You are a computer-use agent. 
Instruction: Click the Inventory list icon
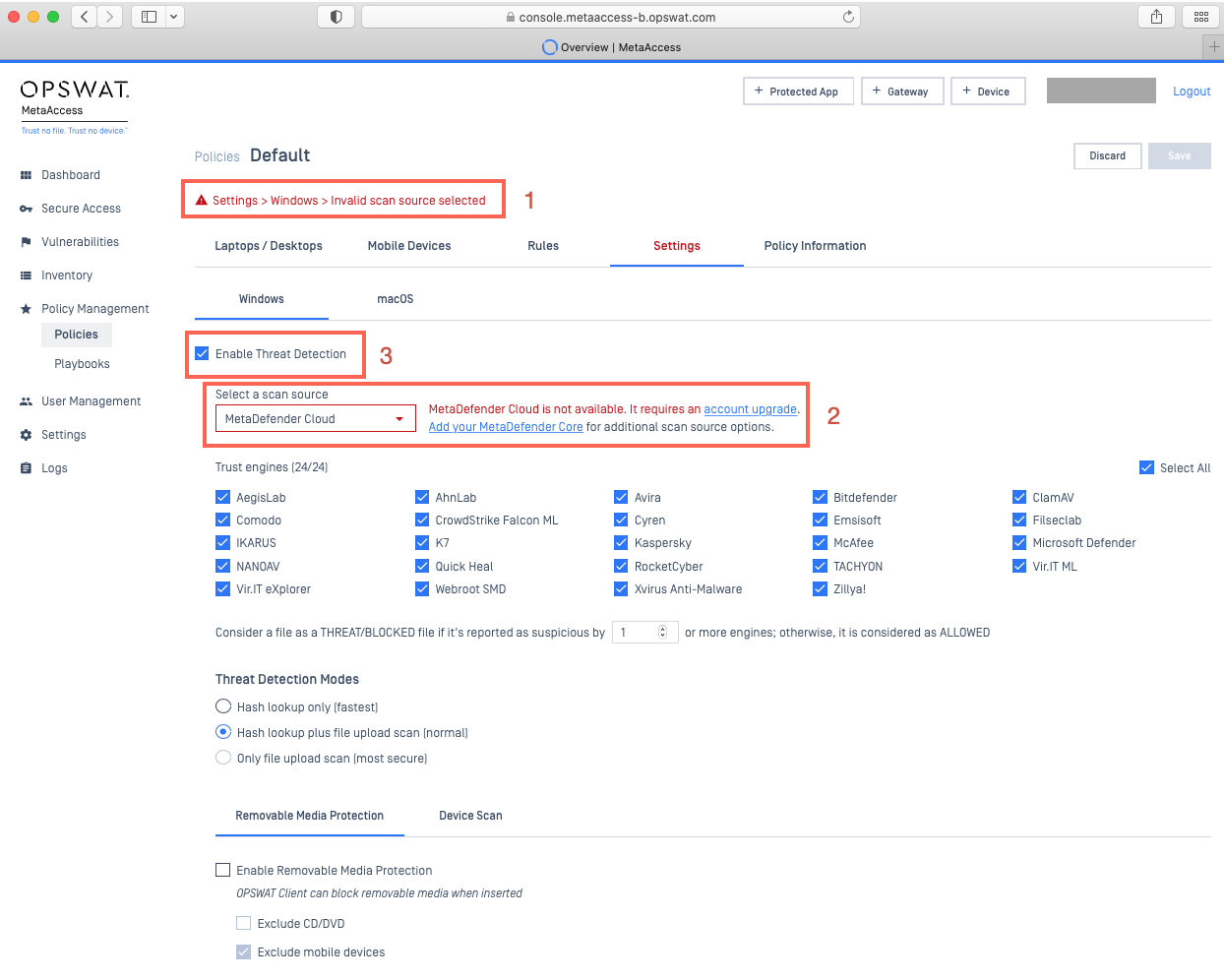click(x=26, y=276)
